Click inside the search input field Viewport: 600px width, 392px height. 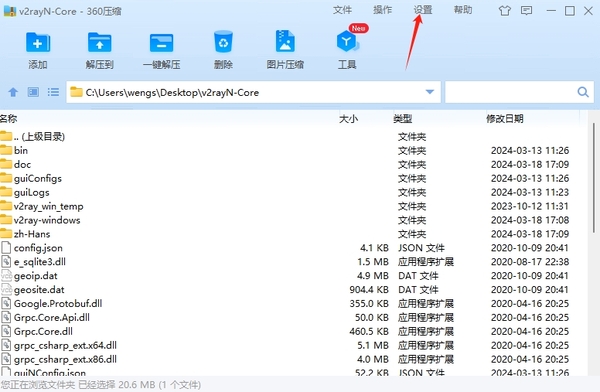511,92
